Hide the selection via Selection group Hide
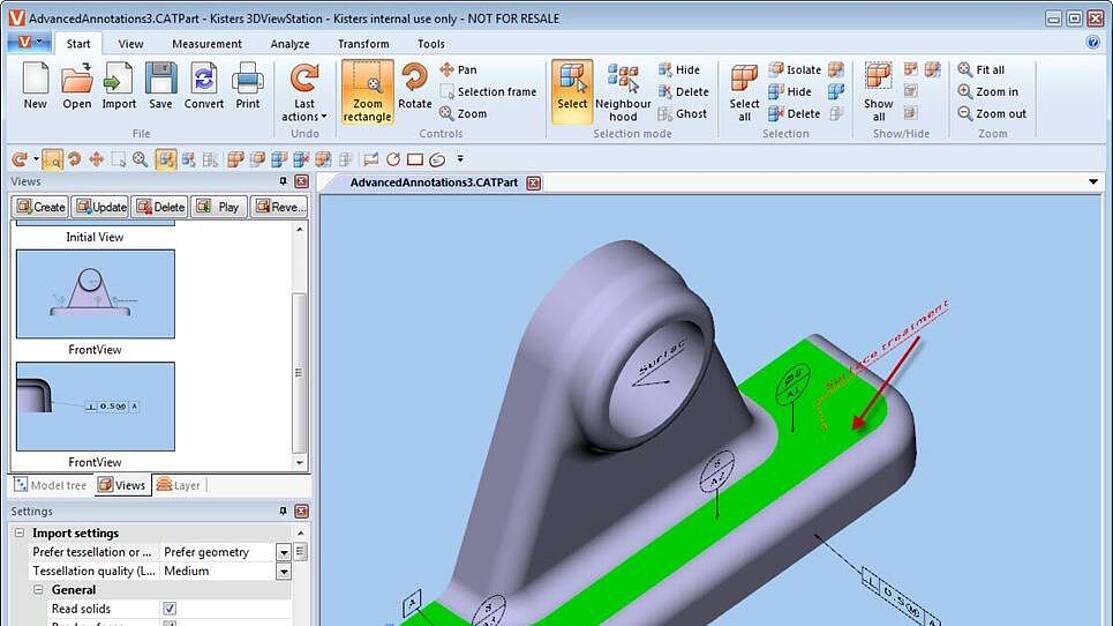1113x626 pixels. point(790,92)
